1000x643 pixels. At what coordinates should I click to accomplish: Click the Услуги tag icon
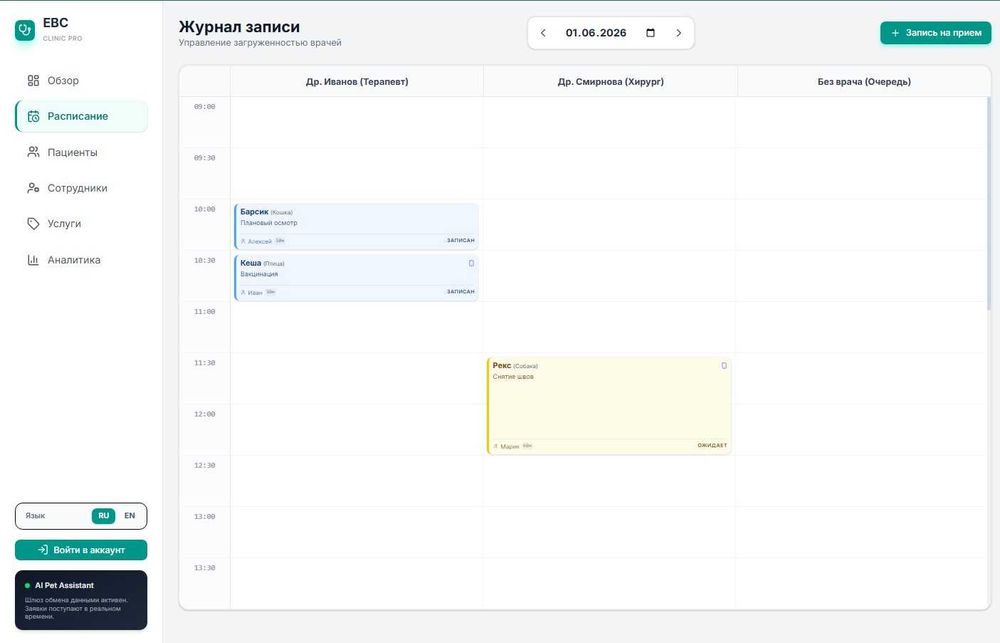tap(33, 224)
